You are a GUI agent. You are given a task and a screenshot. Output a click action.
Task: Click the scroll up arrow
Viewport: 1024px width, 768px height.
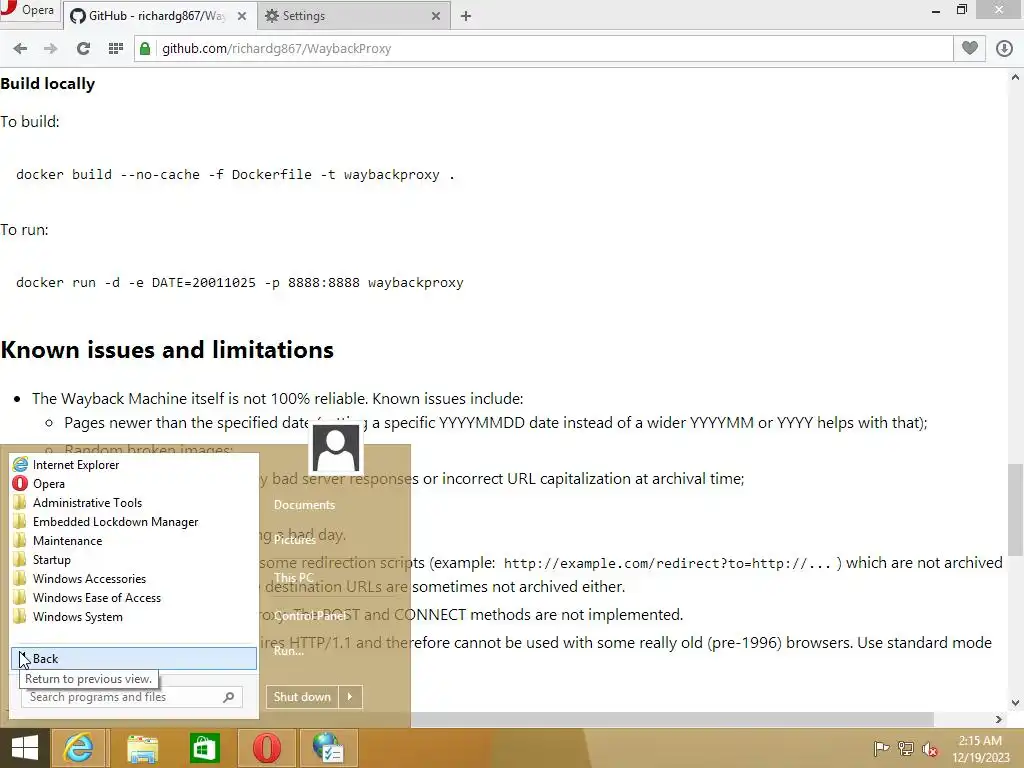point(1015,77)
